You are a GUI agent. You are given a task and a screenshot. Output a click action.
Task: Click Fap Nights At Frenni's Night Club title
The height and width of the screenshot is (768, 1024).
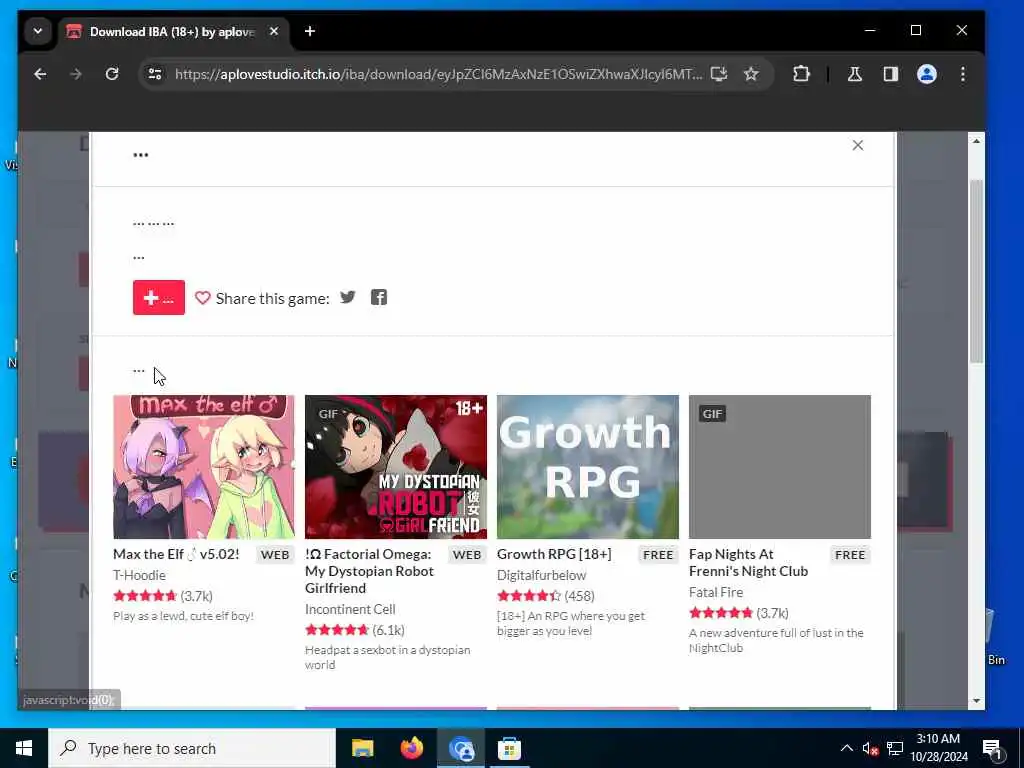tap(748, 563)
